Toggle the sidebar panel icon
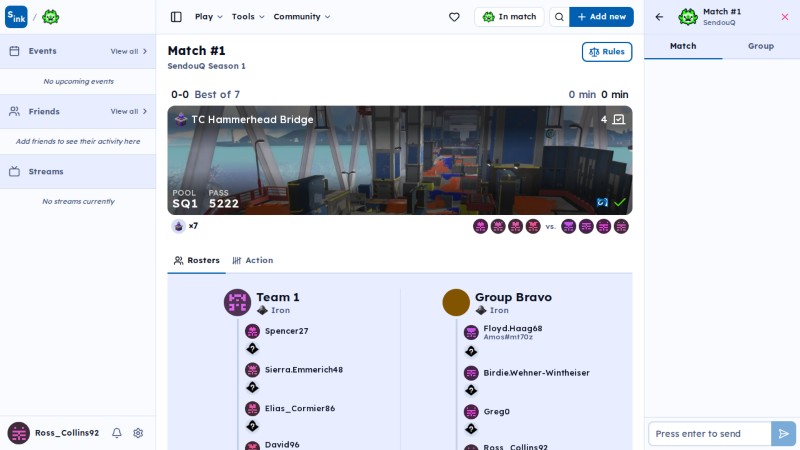Image resolution: width=800 pixels, height=450 pixels. click(176, 17)
